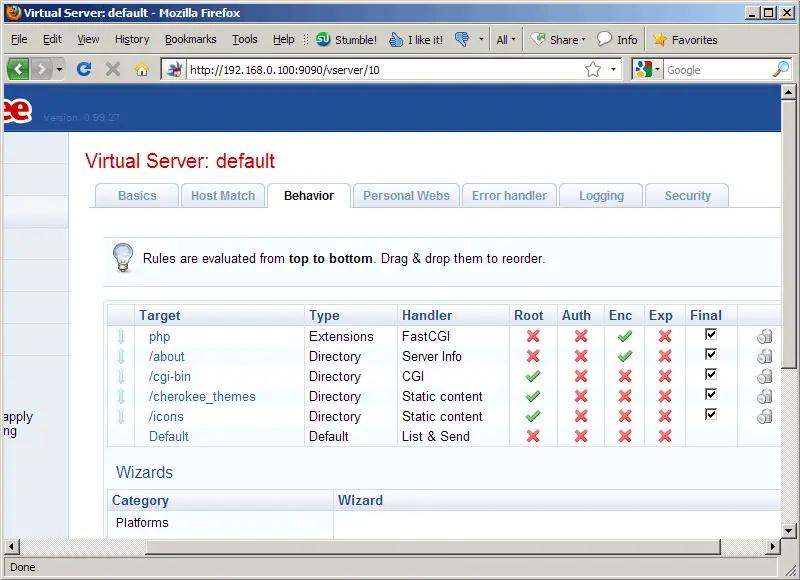Toggle Final checkbox for /icons rule
Viewport: 800px width, 580px height.
(711, 415)
